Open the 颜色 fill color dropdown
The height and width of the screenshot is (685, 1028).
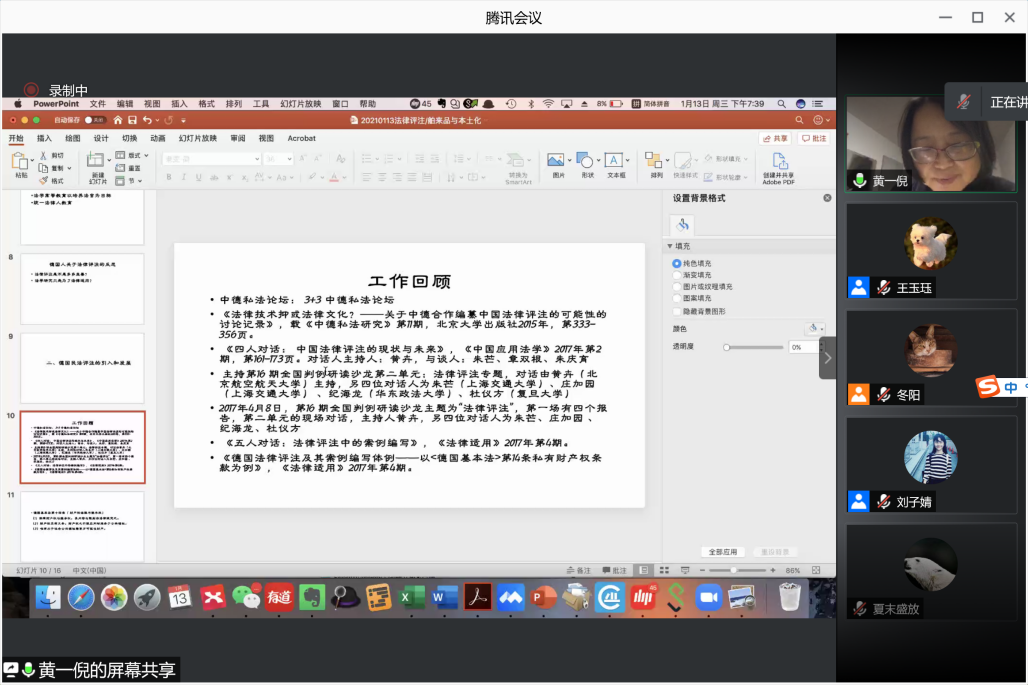[x=815, y=328]
